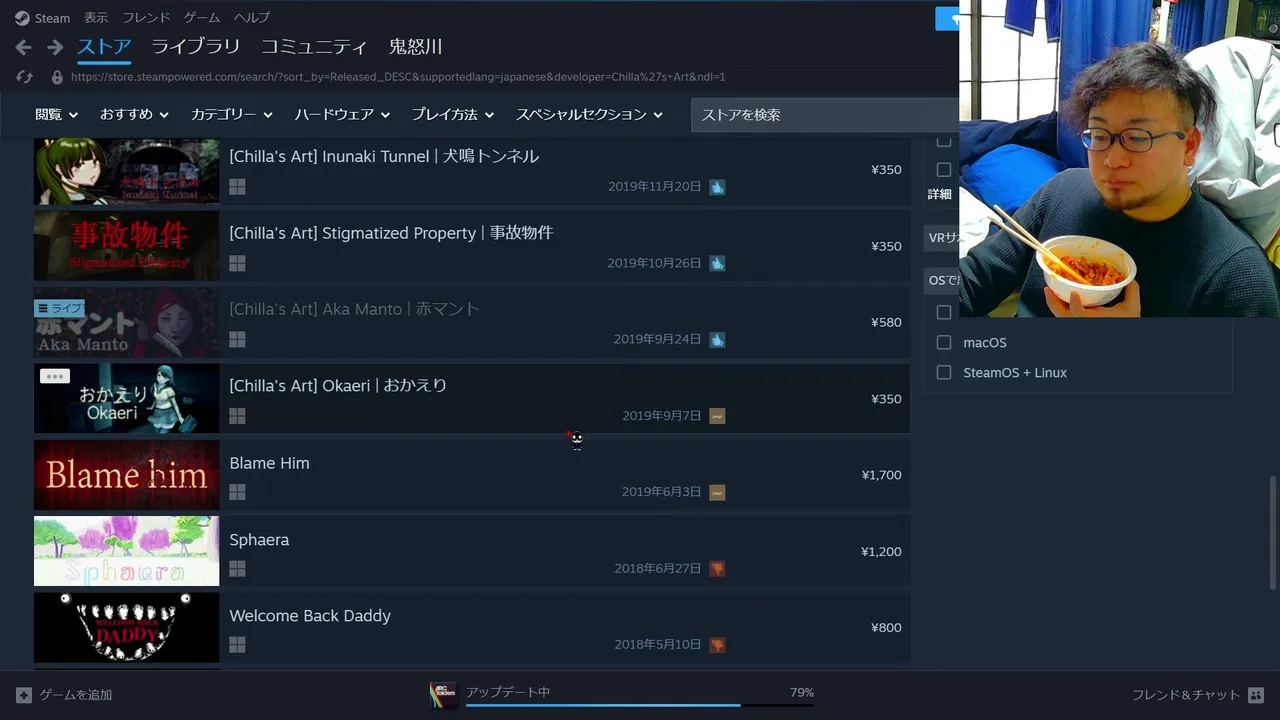This screenshot has height=720, width=1280.
Task: Enable the SteamOS + Linux checkbox
Action: 943,372
